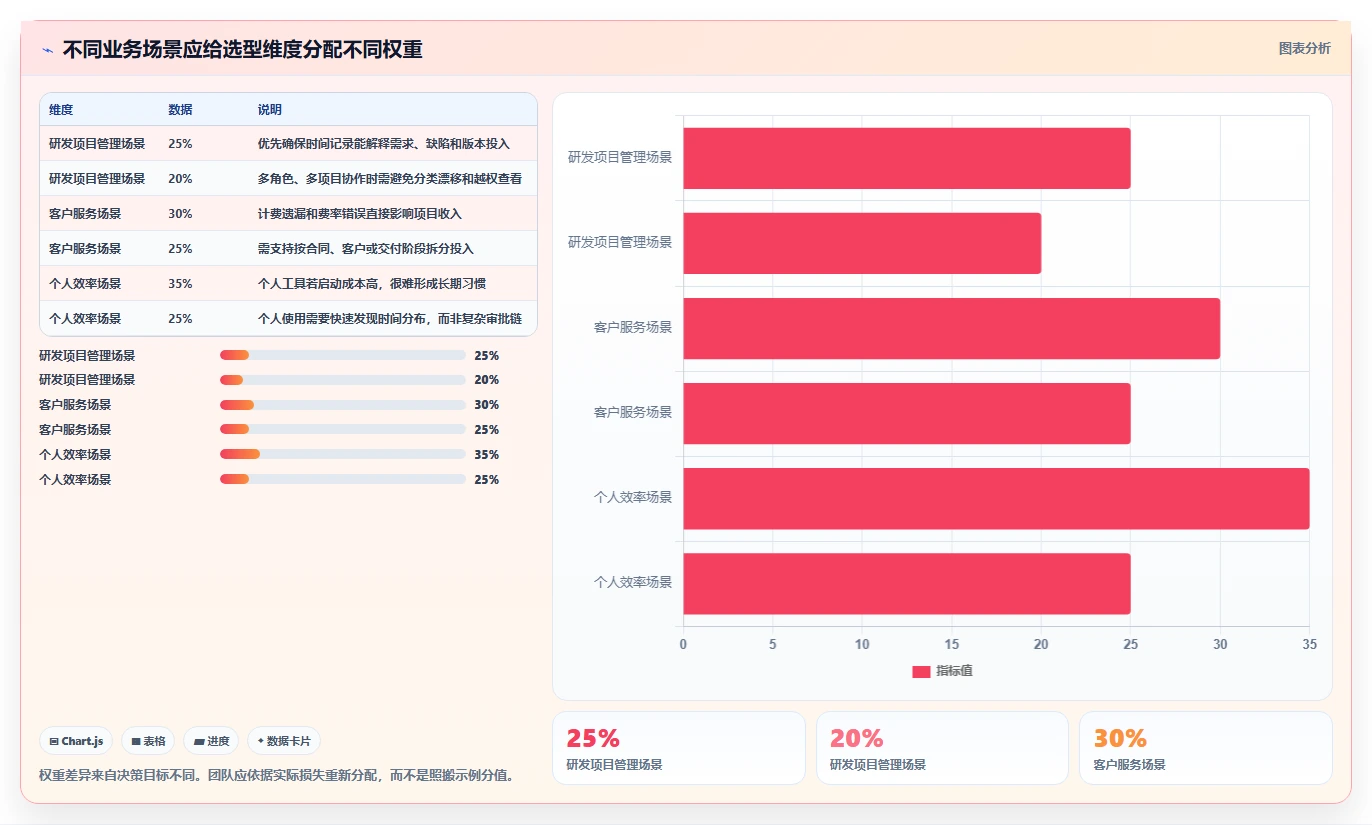Open the 30% 客户服务场景 data card
The image size is (1372, 825).
pos(1206,748)
